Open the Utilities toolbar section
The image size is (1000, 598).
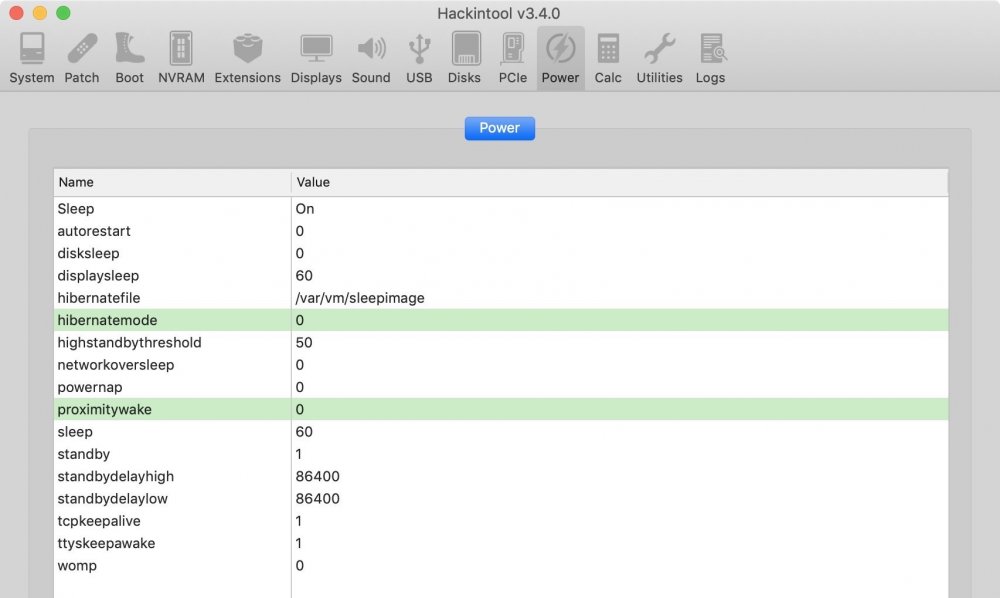[x=659, y=59]
